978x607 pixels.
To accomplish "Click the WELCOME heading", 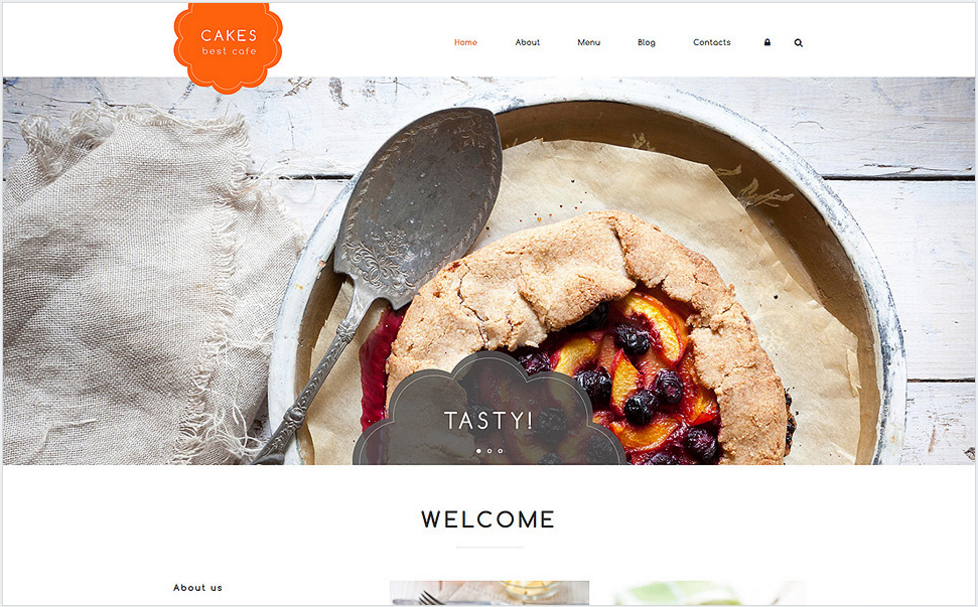I will (488, 520).
